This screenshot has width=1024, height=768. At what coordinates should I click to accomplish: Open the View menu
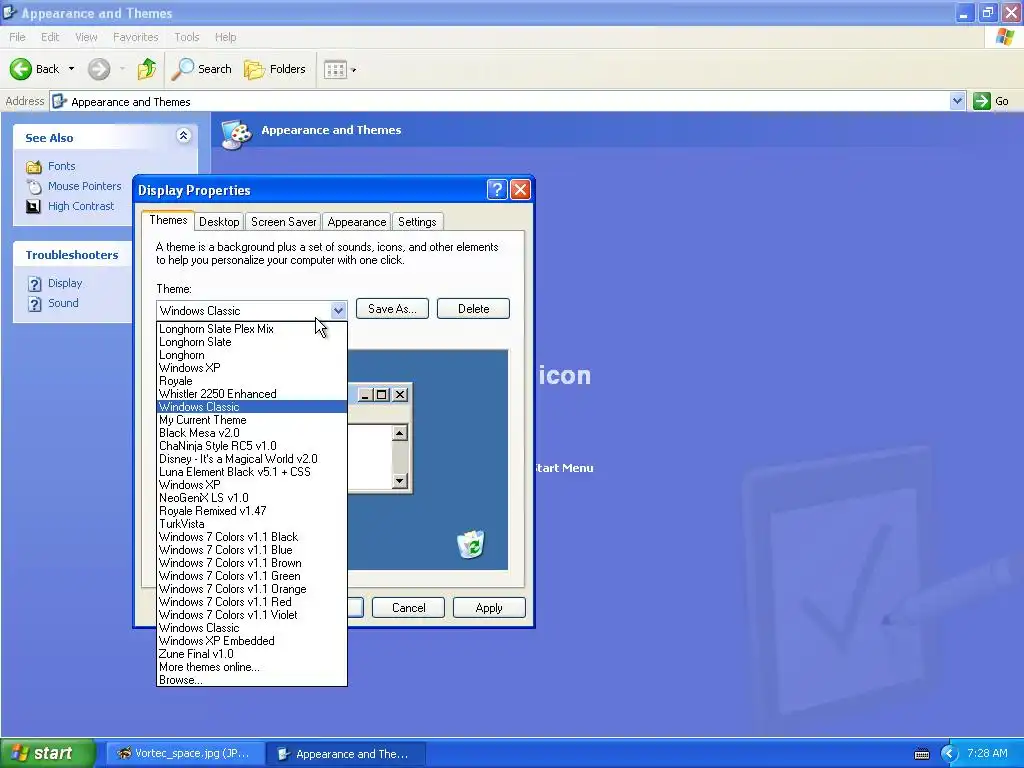pos(86,37)
